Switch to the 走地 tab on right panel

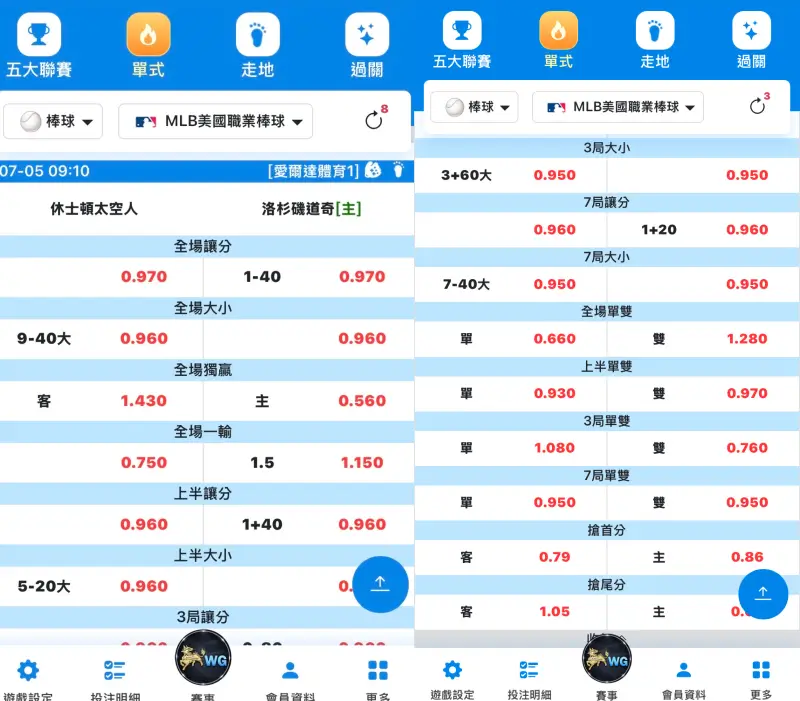pyautogui.click(x=656, y=35)
